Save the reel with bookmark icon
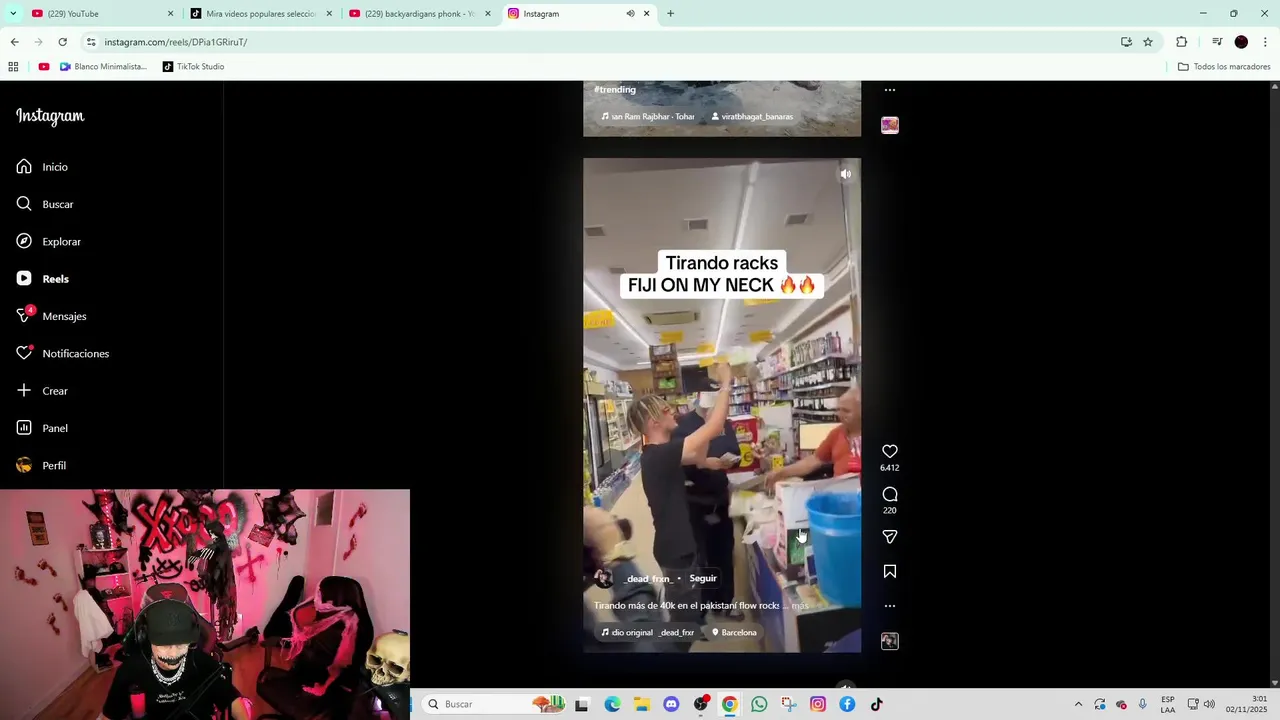This screenshot has width=1280, height=720. [x=889, y=571]
